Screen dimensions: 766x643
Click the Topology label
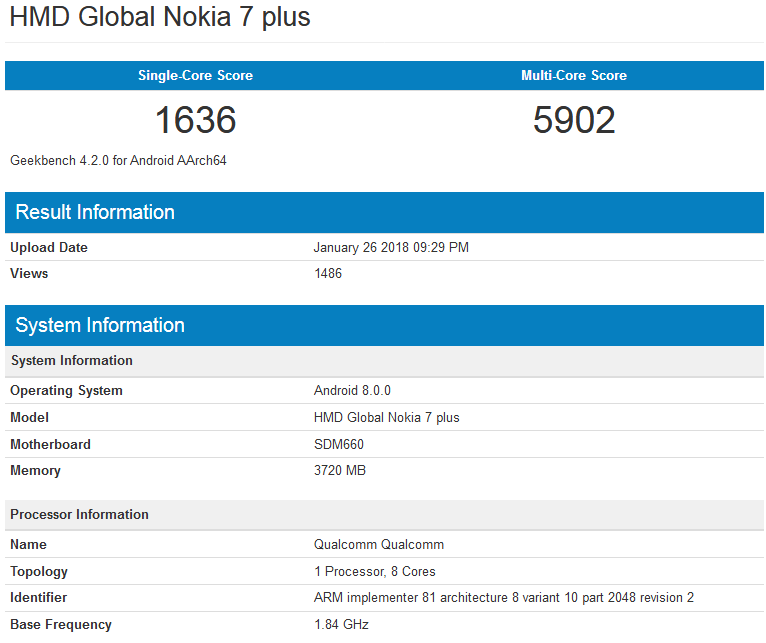(39, 572)
